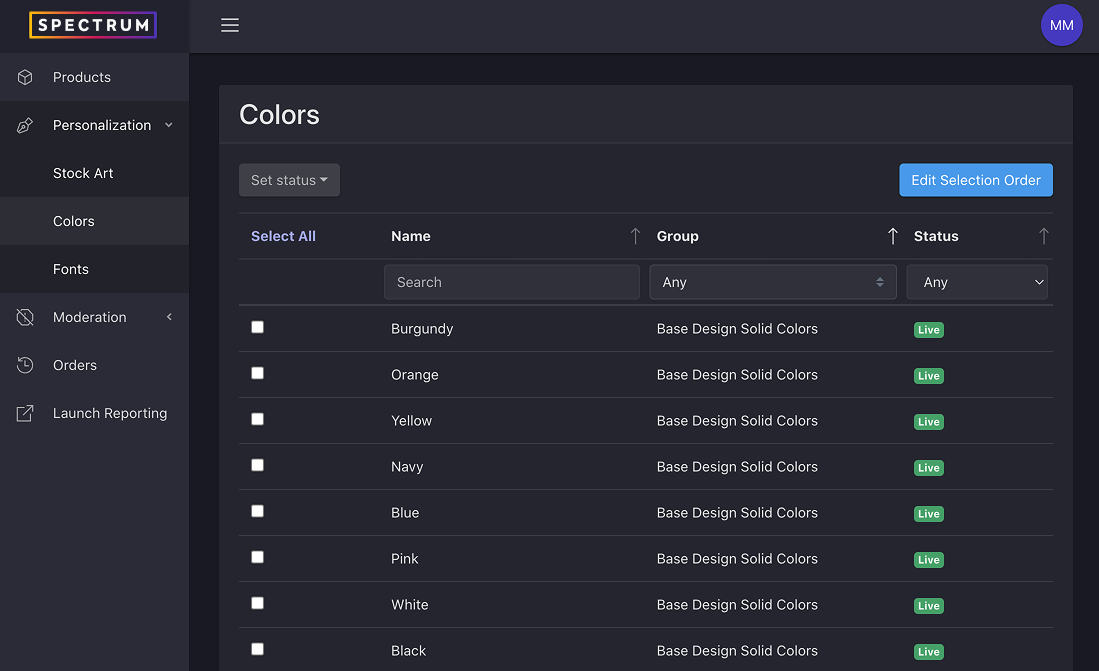Viewport: 1099px width, 671px height.
Task: Open Orders in the sidebar
Action: point(95,365)
